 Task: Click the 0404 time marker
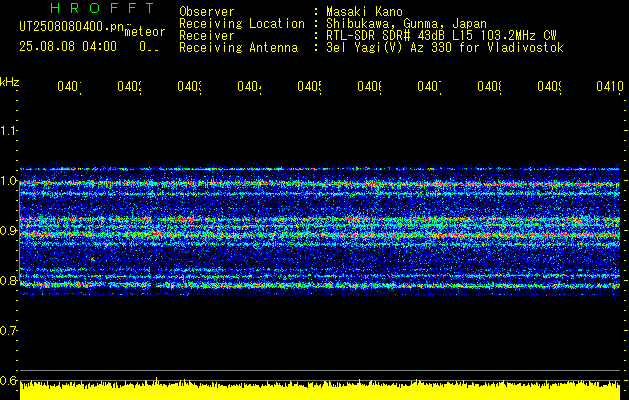pyautogui.click(x=249, y=86)
